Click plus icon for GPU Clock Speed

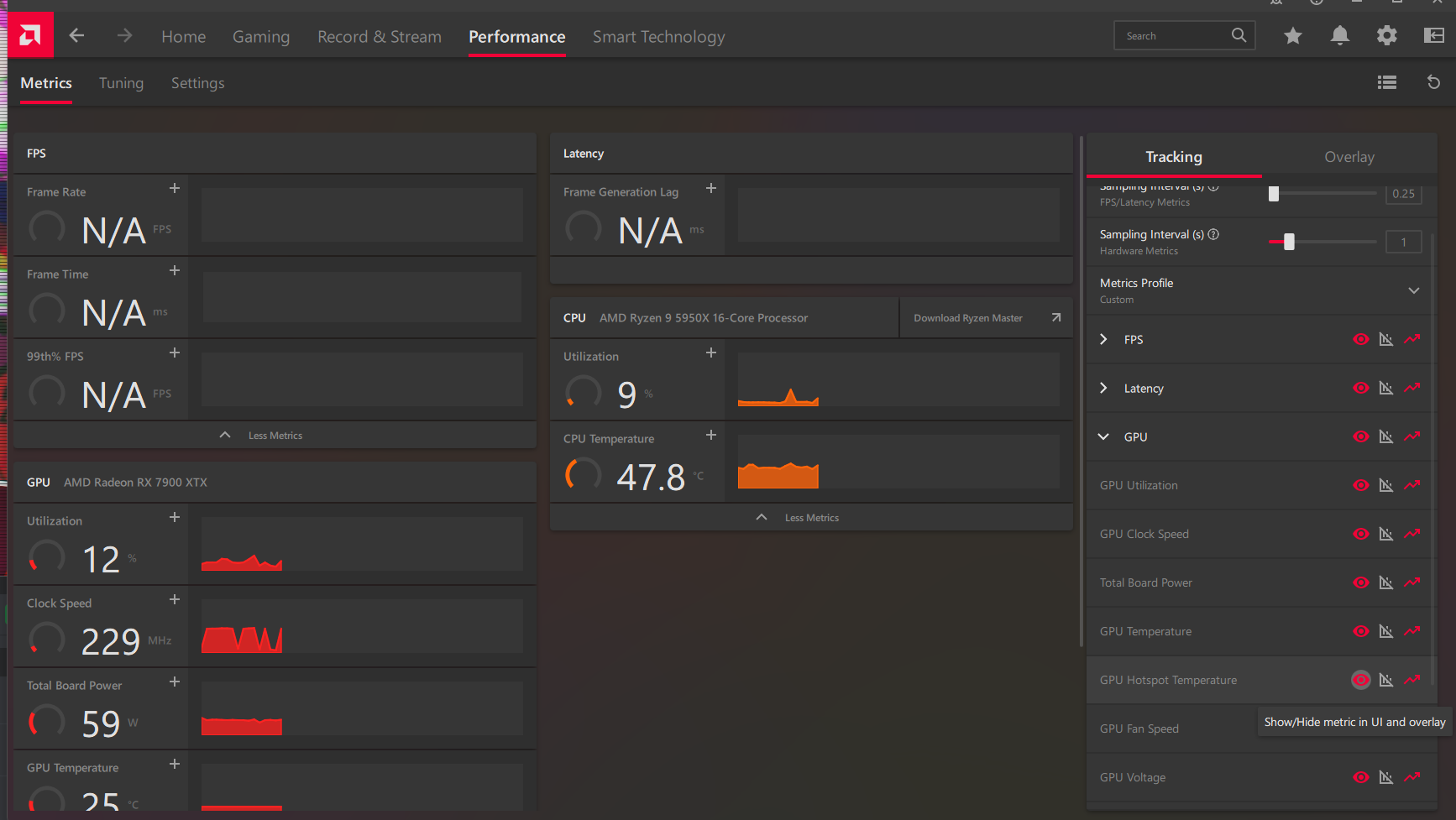click(175, 599)
